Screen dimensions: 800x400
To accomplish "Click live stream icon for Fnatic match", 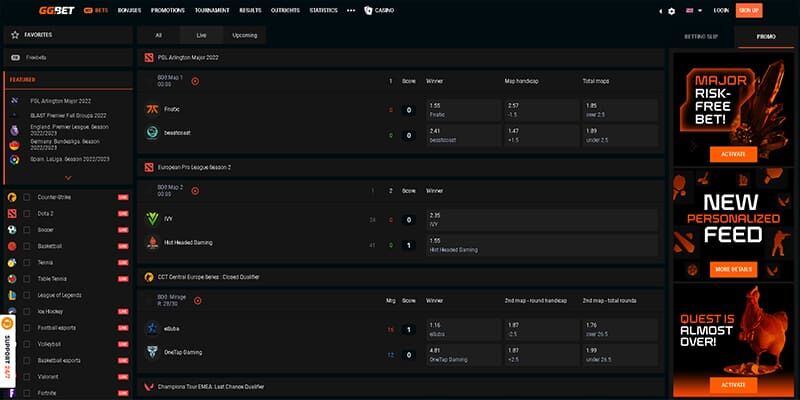I will tap(195, 81).
